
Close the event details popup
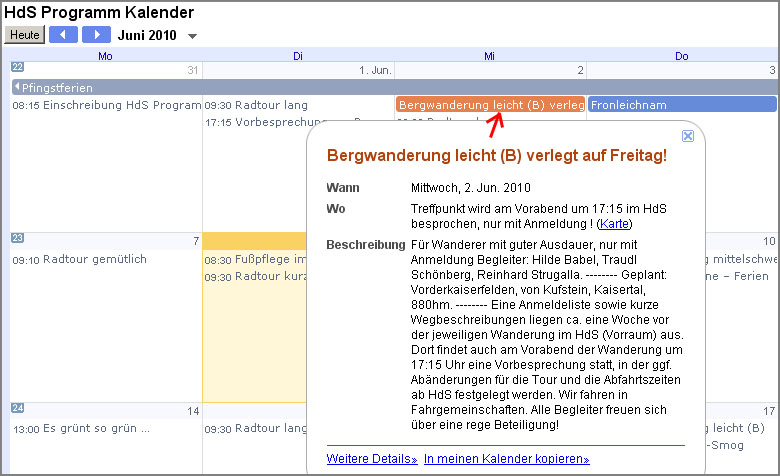[x=687, y=136]
